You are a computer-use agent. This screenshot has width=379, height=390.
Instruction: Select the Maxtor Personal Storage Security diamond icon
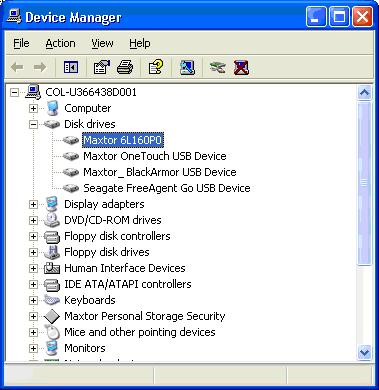click(52, 316)
